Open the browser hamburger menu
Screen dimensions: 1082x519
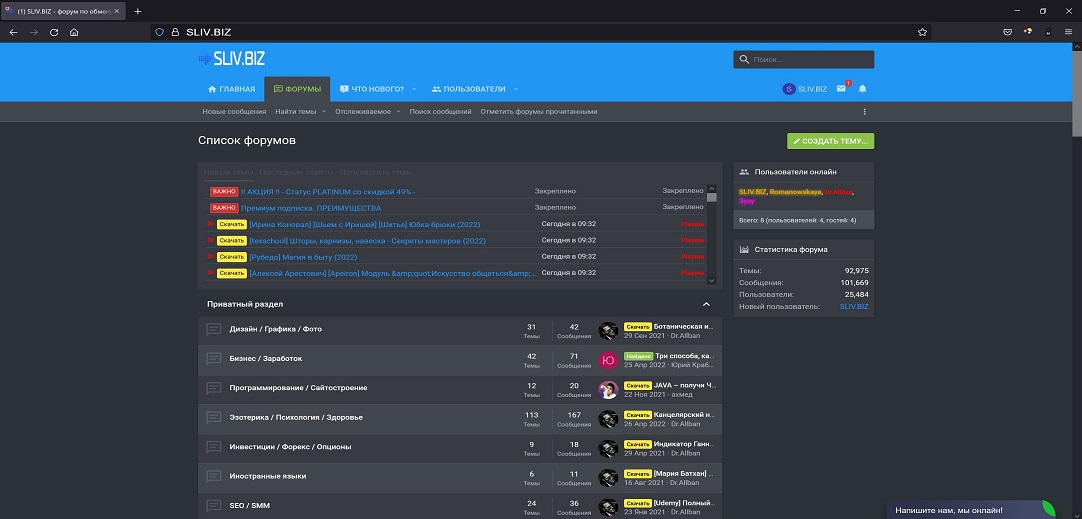(x=1068, y=32)
